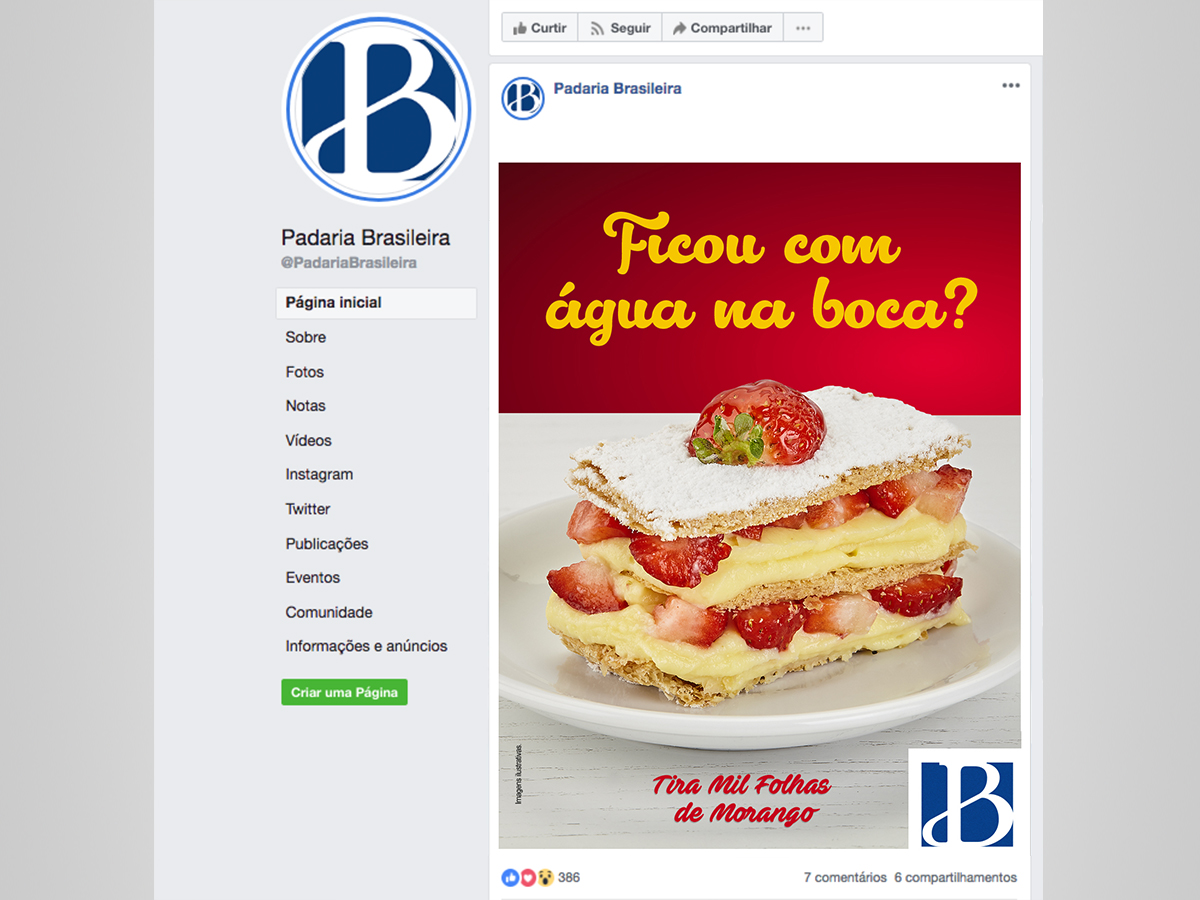Share the page via Compartilhar
This screenshot has width=1200, height=900.
[x=722, y=28]
